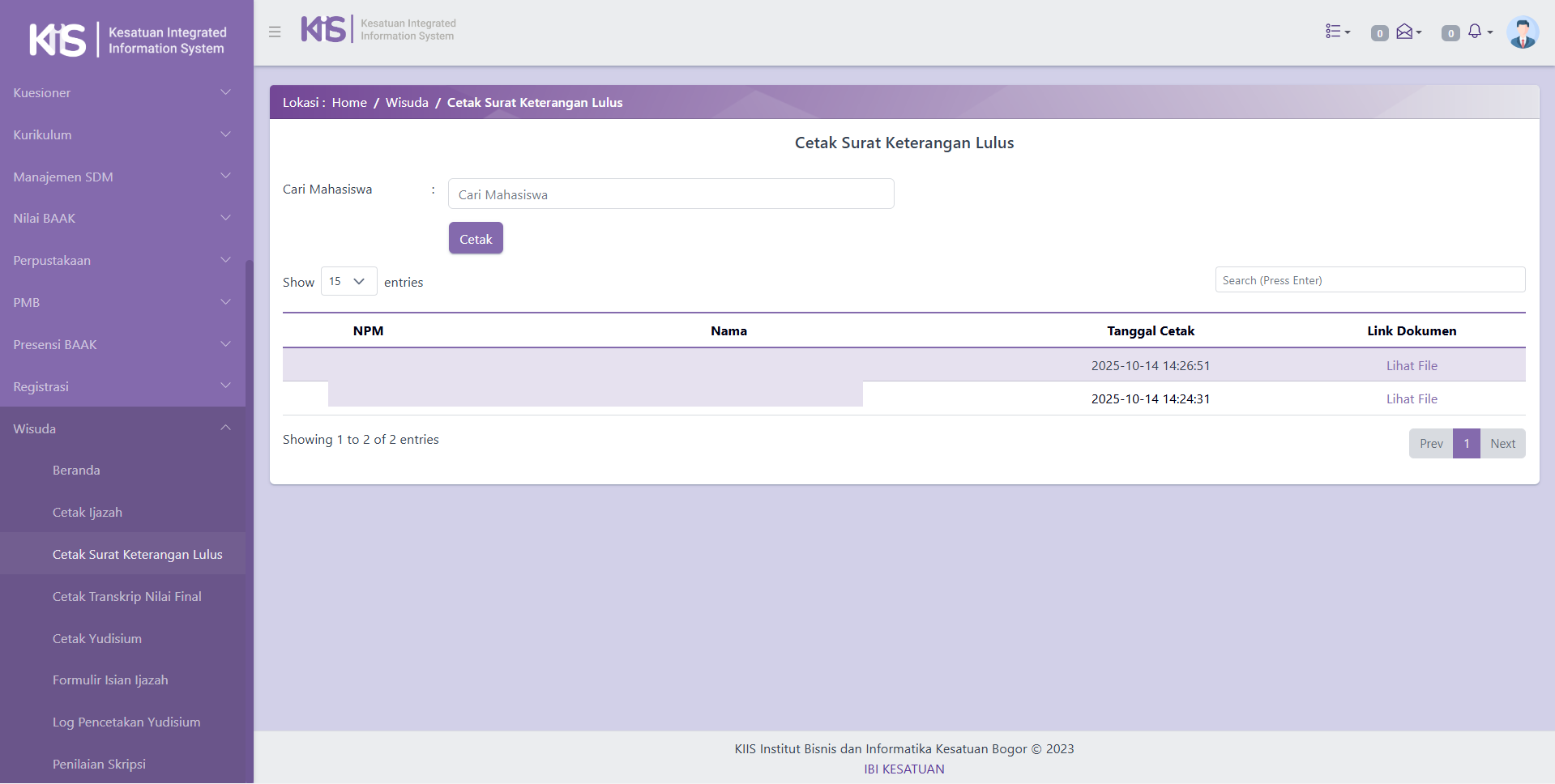Viewport: 1555px width, 784px height.
Task: Expand the Kurikulum sidebar menu
Action: point(122,135)
